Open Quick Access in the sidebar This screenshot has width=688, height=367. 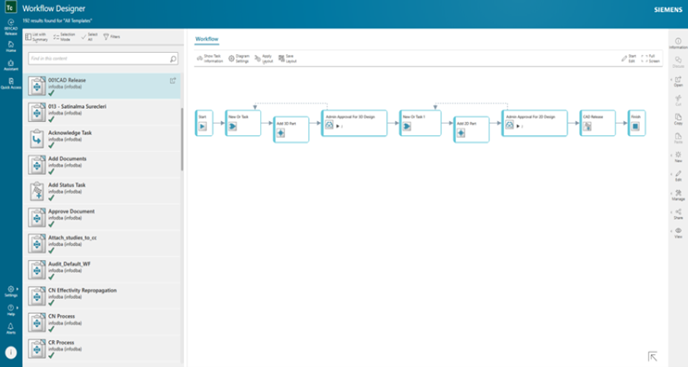pyautogui.click(x=11, y=83)
